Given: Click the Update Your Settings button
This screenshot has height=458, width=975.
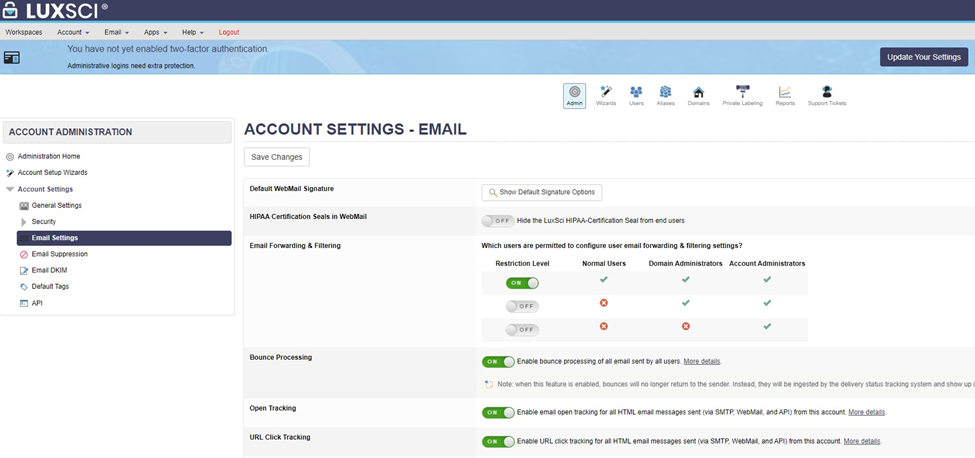Looking at the screenshot, I should (x=923, y=57).
